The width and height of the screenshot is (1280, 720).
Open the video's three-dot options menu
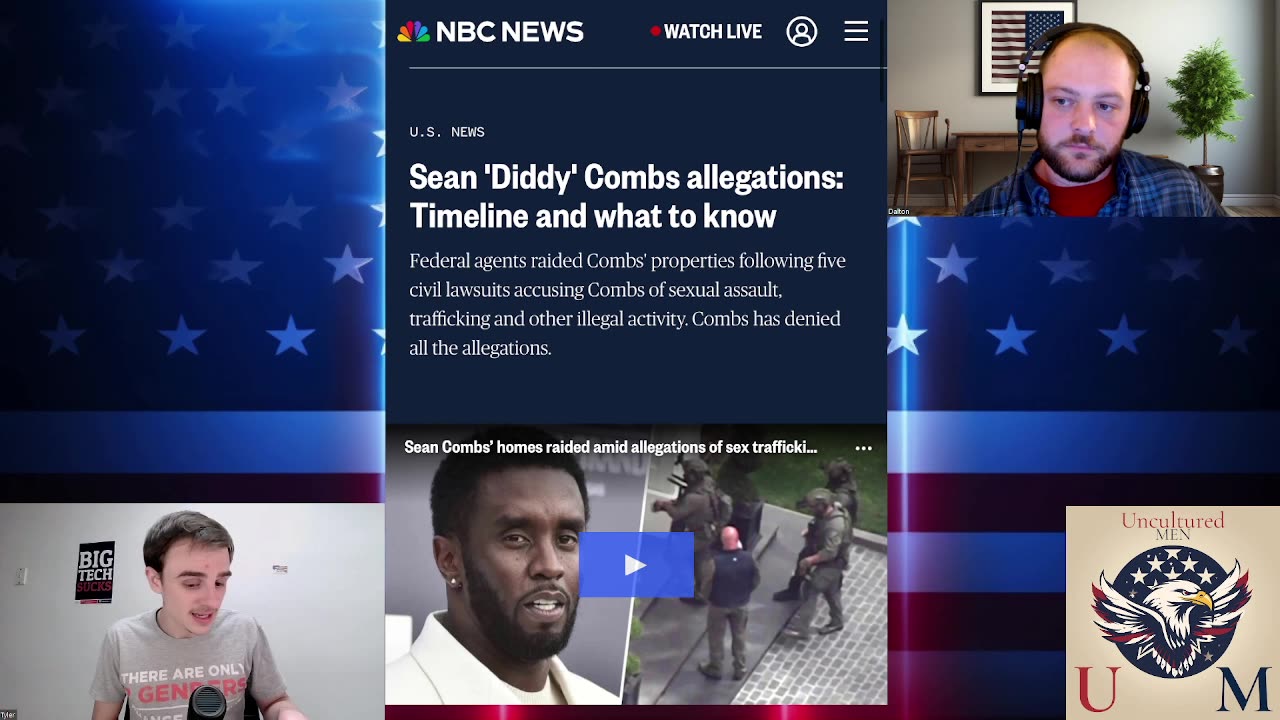coord(863,449)
